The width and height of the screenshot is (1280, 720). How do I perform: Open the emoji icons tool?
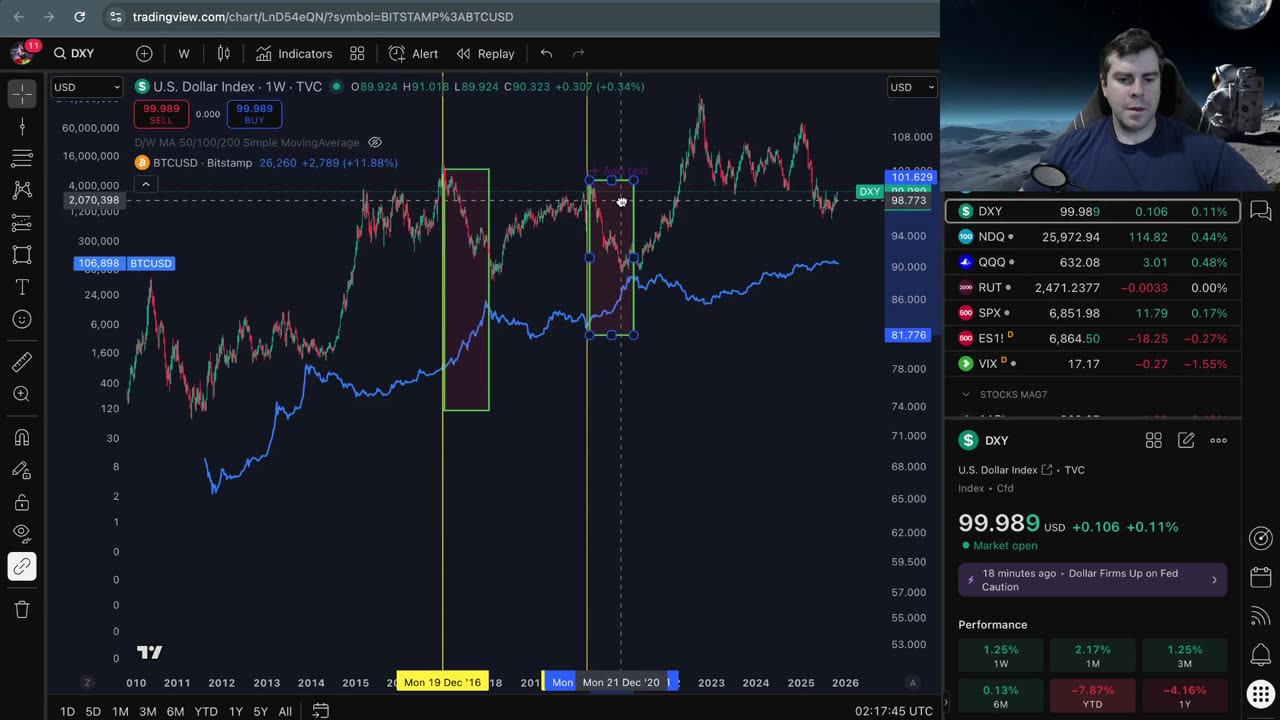22,319
